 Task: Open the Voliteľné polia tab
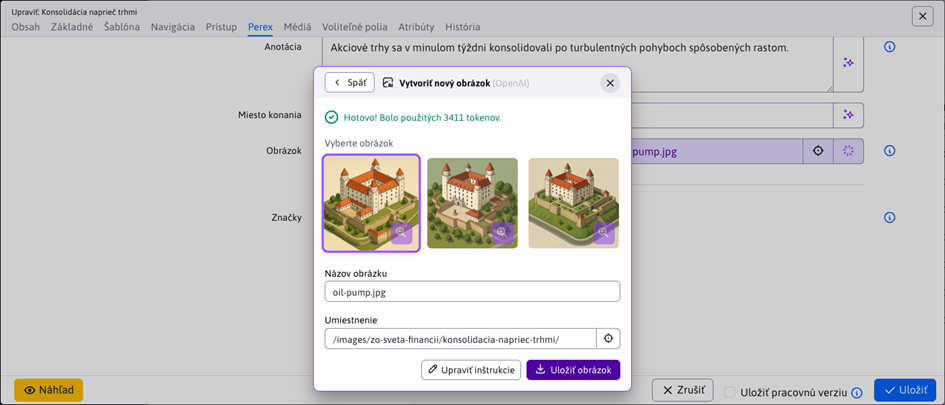pos(355,27)
